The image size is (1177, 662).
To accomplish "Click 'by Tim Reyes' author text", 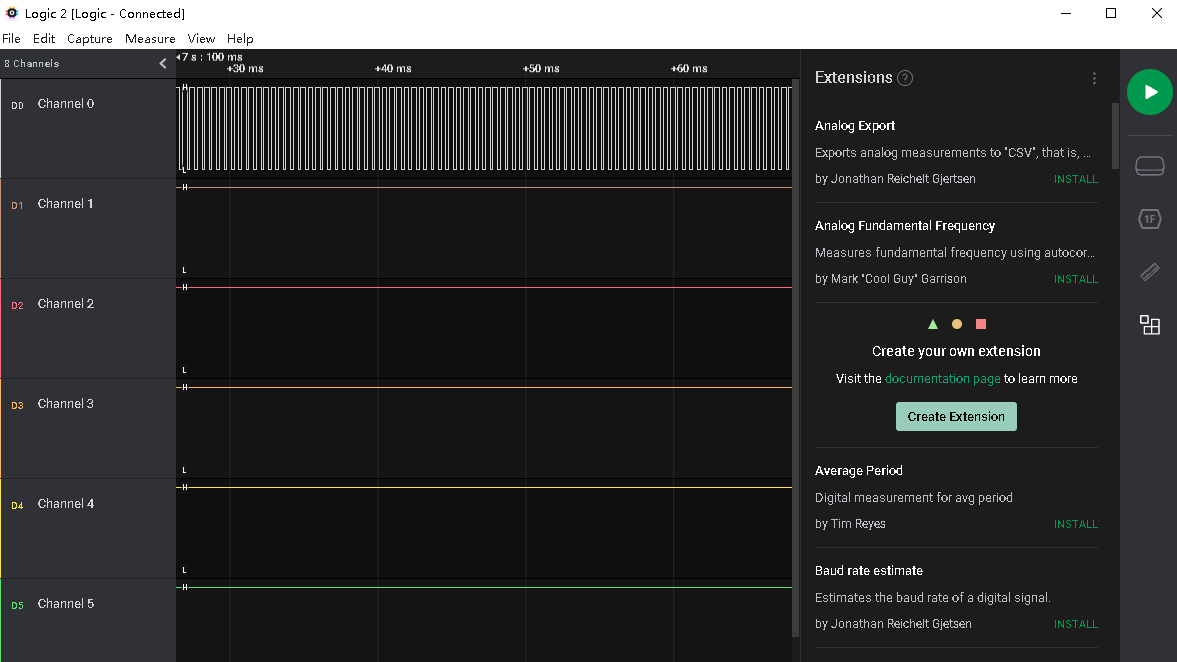I will pyautogui.click(x=850, y=524).
